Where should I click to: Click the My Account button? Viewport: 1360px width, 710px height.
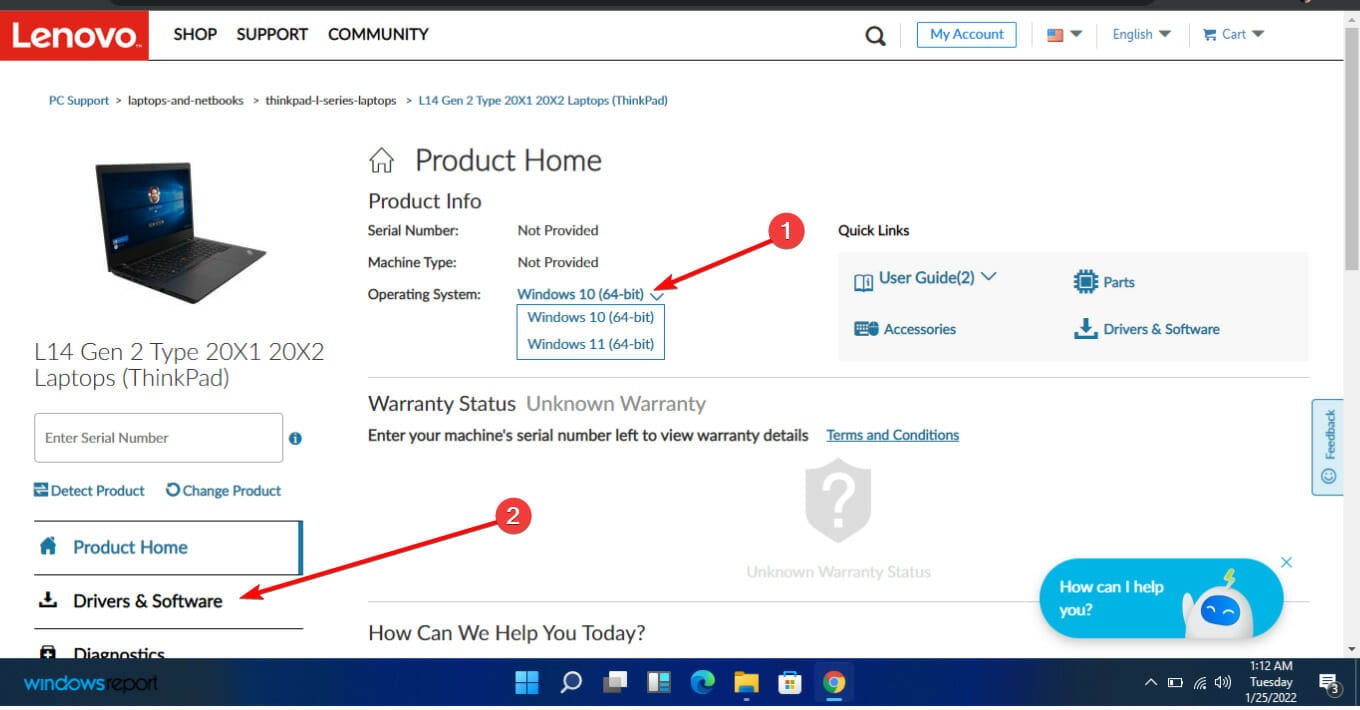pyautogui.click(x=966, y=34)
